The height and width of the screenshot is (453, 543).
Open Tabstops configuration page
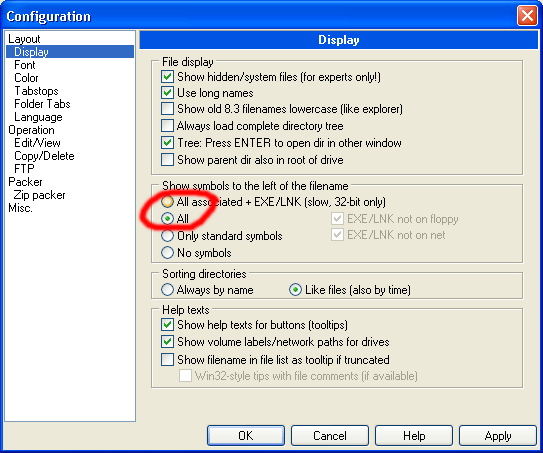36,91
